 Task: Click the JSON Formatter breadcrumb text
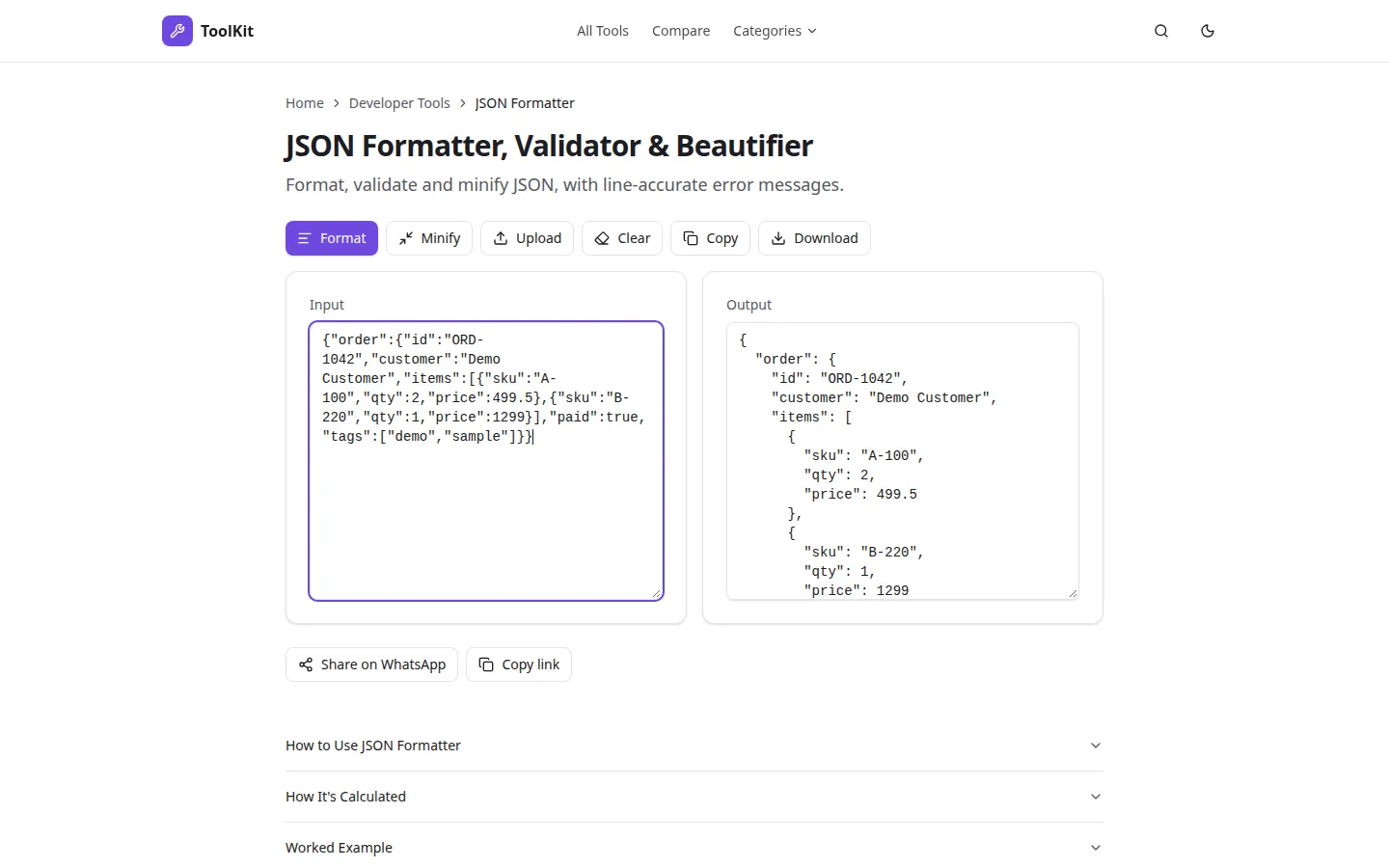click(525, 103)
